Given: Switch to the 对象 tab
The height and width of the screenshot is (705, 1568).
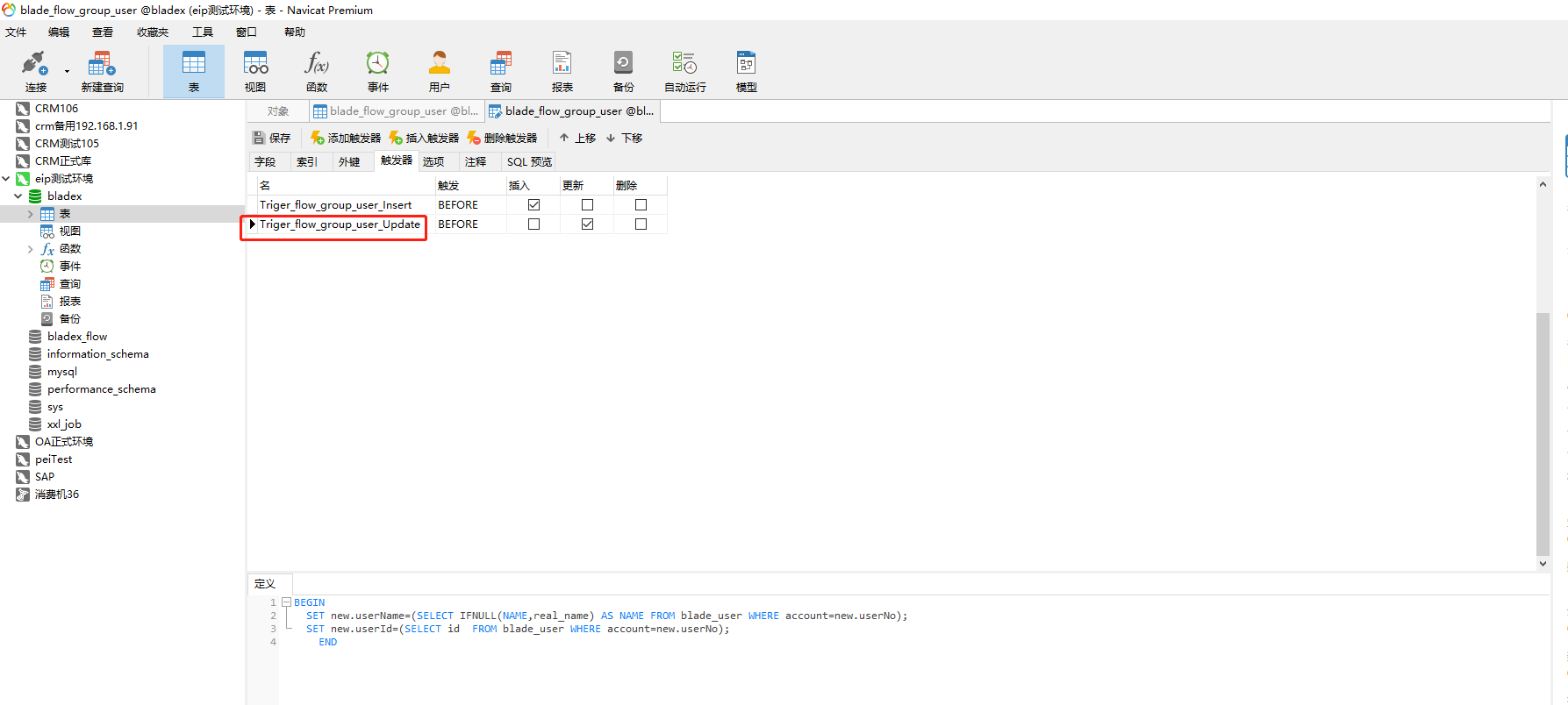Looking at the screenshot, I should click(277, 111).
